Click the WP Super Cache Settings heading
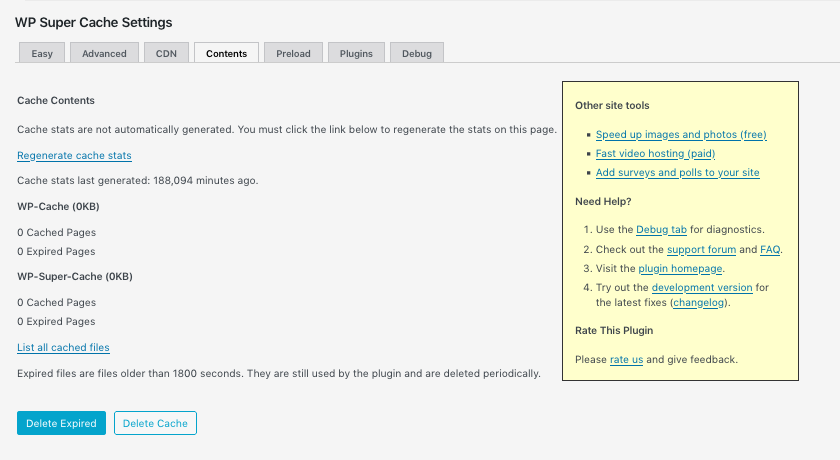 [x=94, y=22]
